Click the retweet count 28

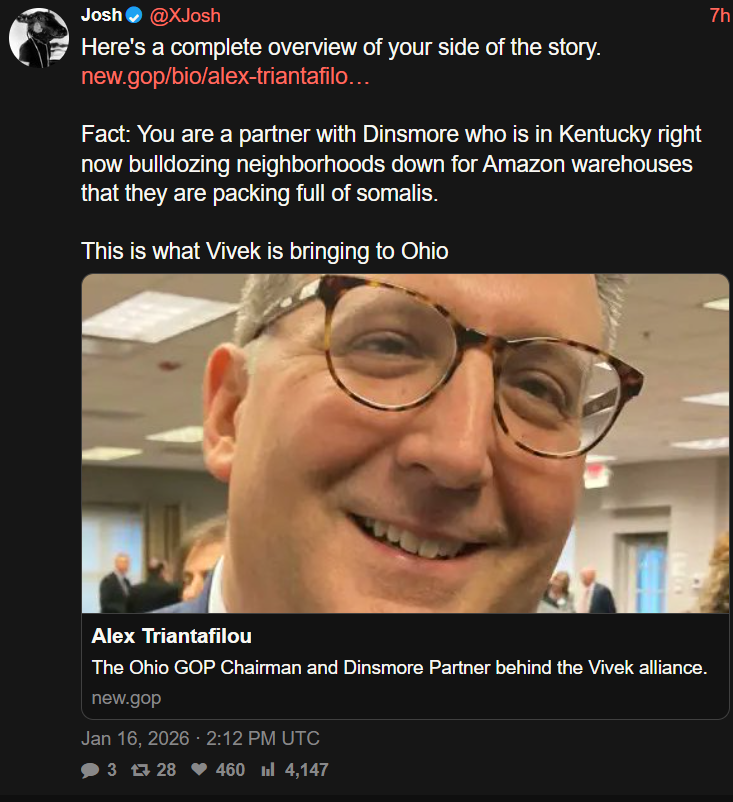[x=166, y=770]
